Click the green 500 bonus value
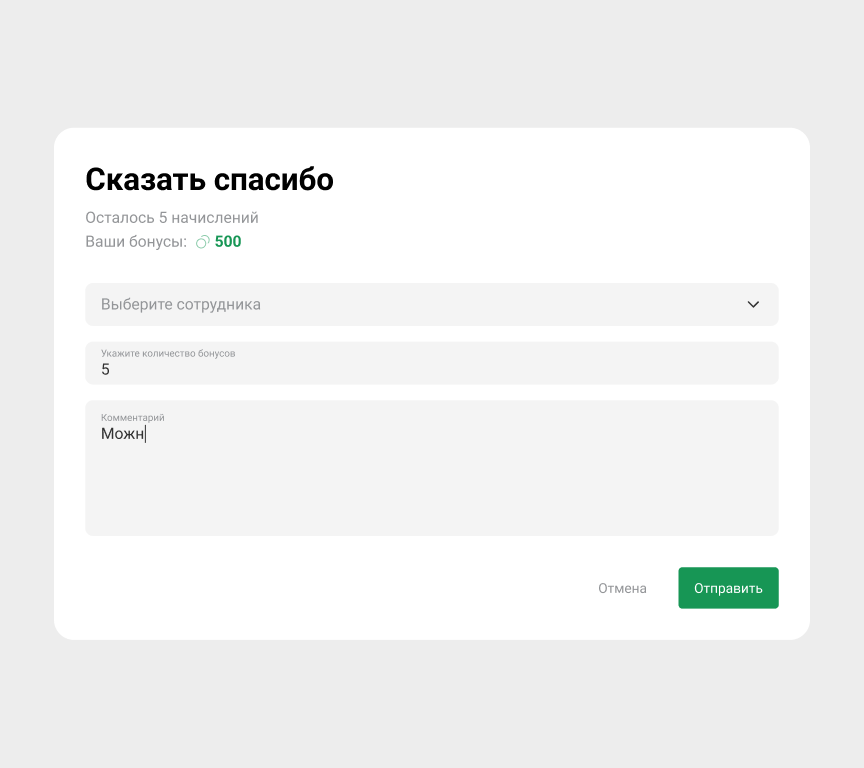Screen dimensions: 864x768 228,241
